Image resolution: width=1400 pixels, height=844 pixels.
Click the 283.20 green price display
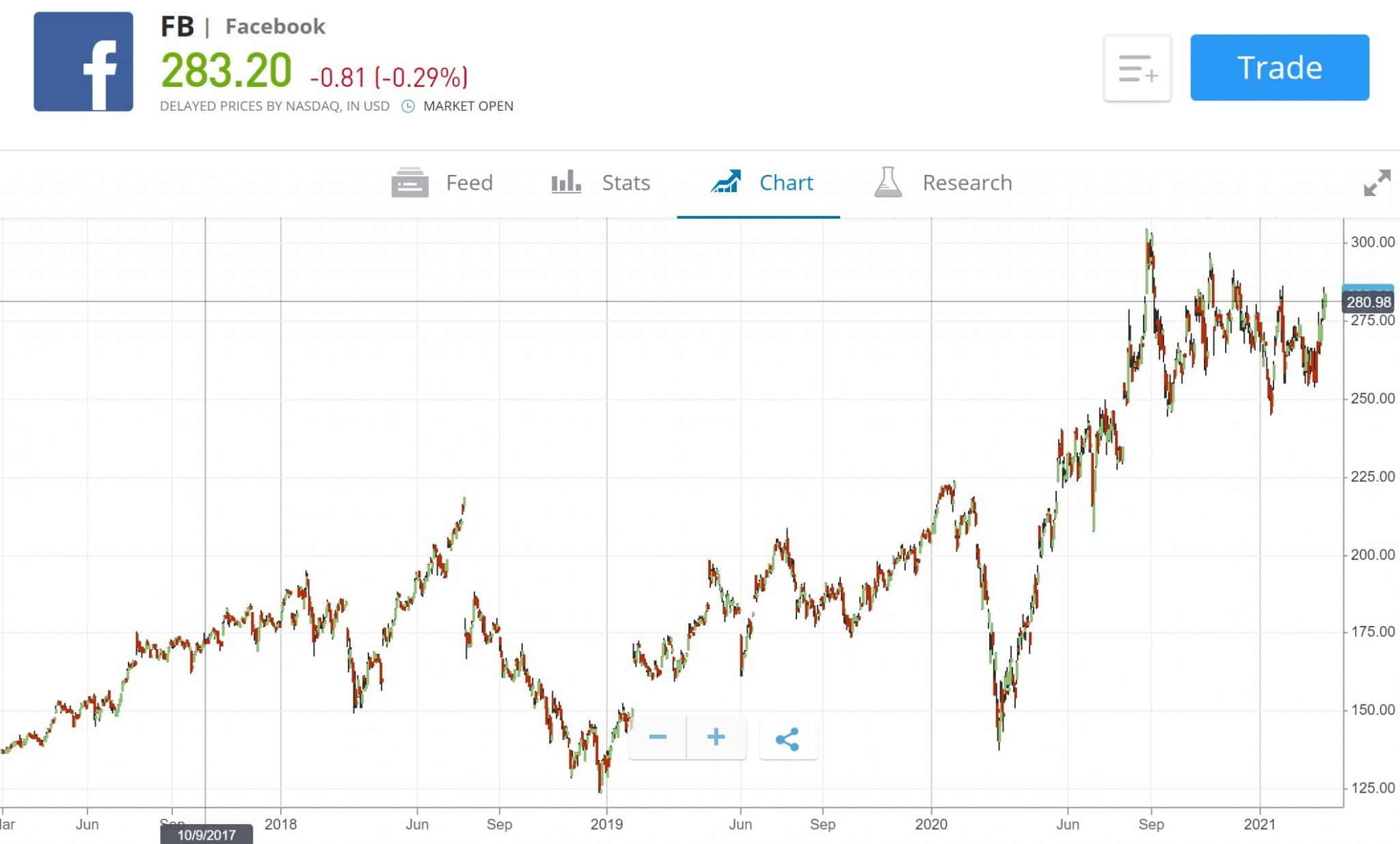pos(226,72)
